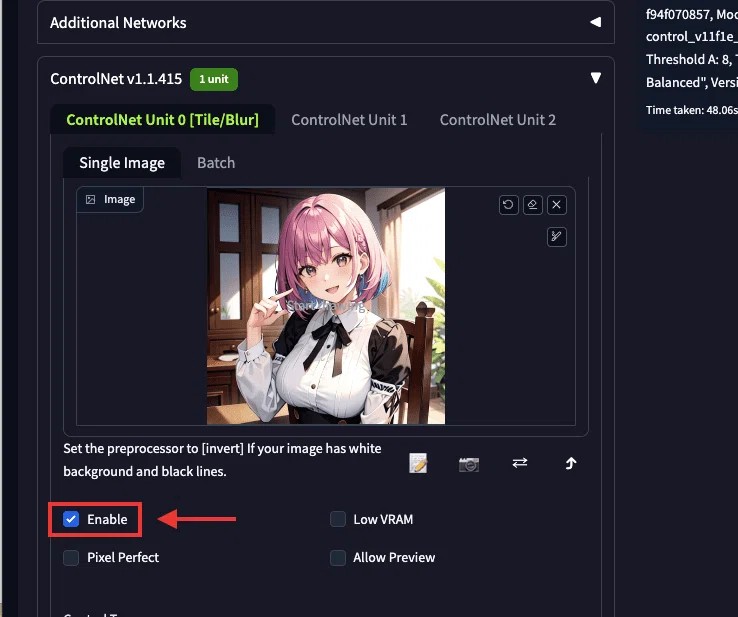Screen dimensions: 738x617
Task: Click the 'Threshold A: 8' text
Action: click(x=688, y=59)
